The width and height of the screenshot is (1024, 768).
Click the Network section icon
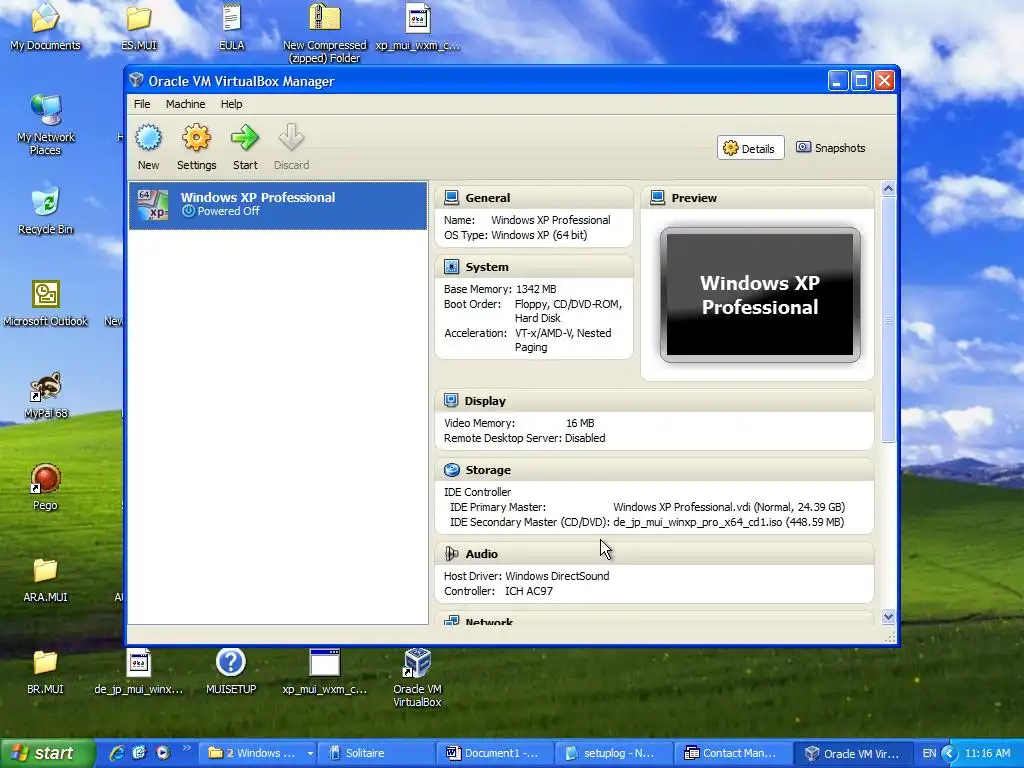[451, 621]
